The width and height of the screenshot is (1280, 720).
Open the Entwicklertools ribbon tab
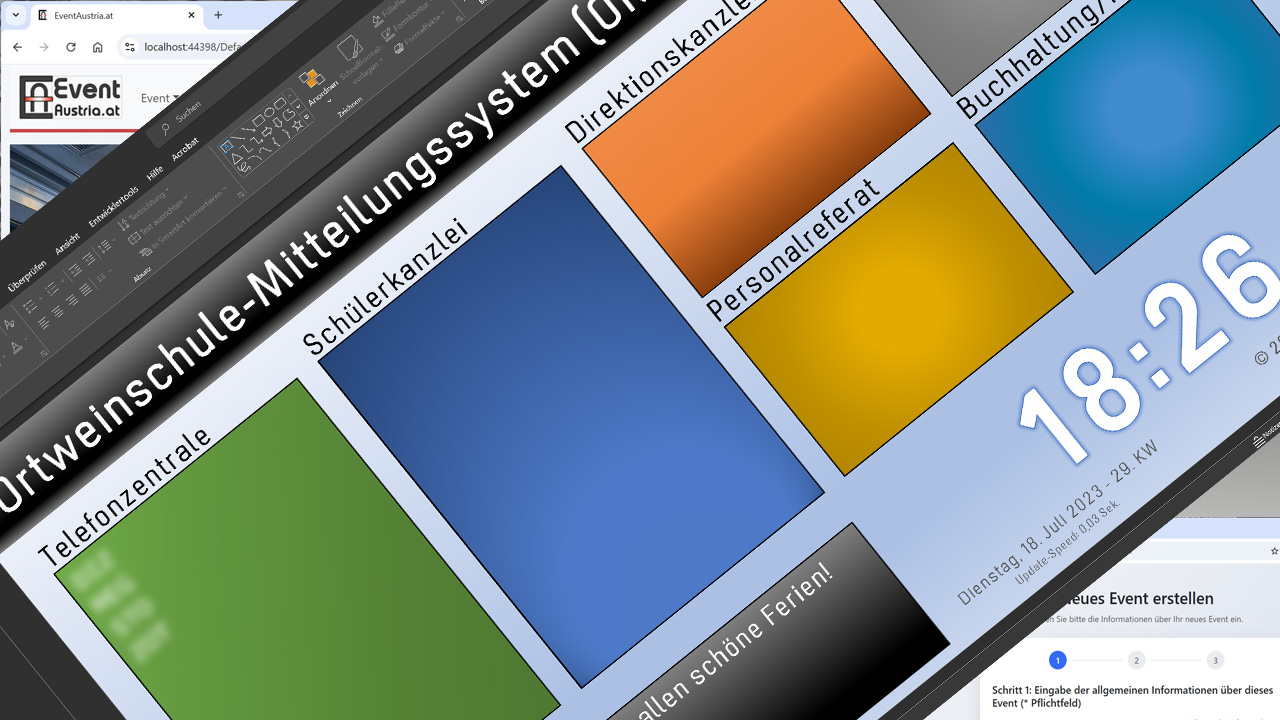115,205
